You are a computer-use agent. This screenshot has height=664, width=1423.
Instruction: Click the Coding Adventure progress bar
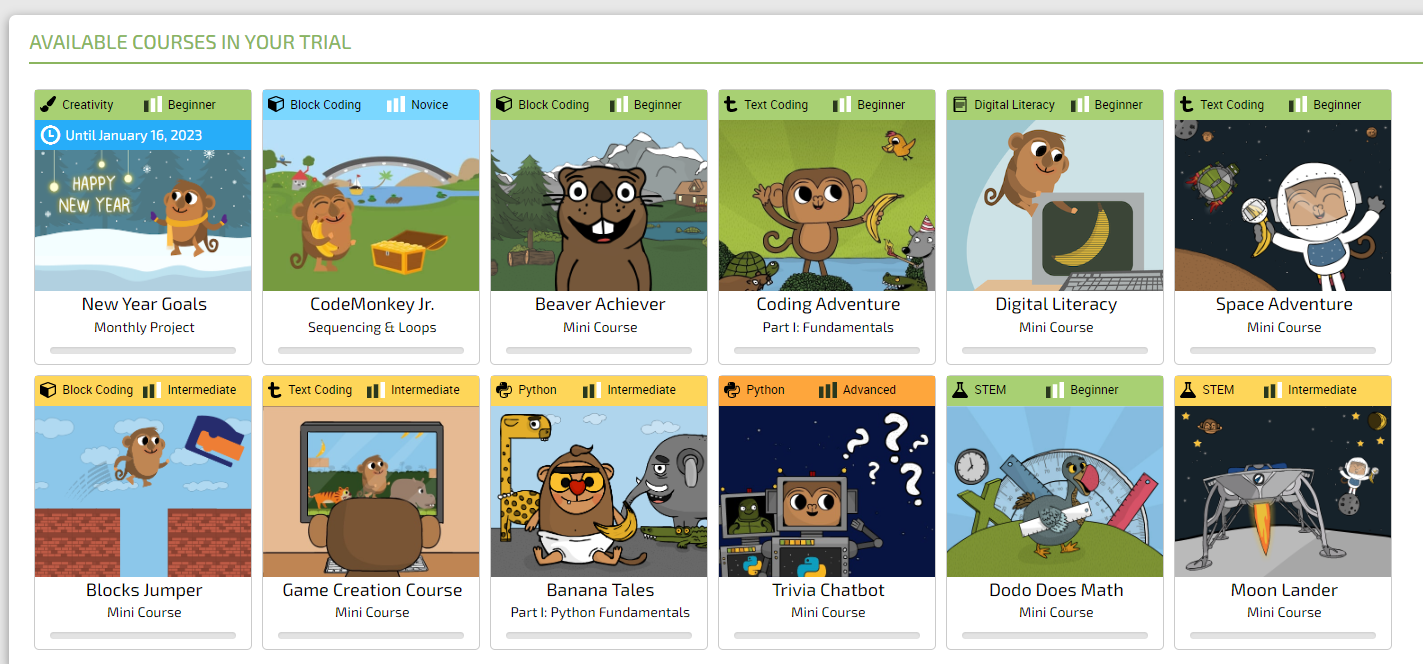pyautogui.click(x=827, y=350)
